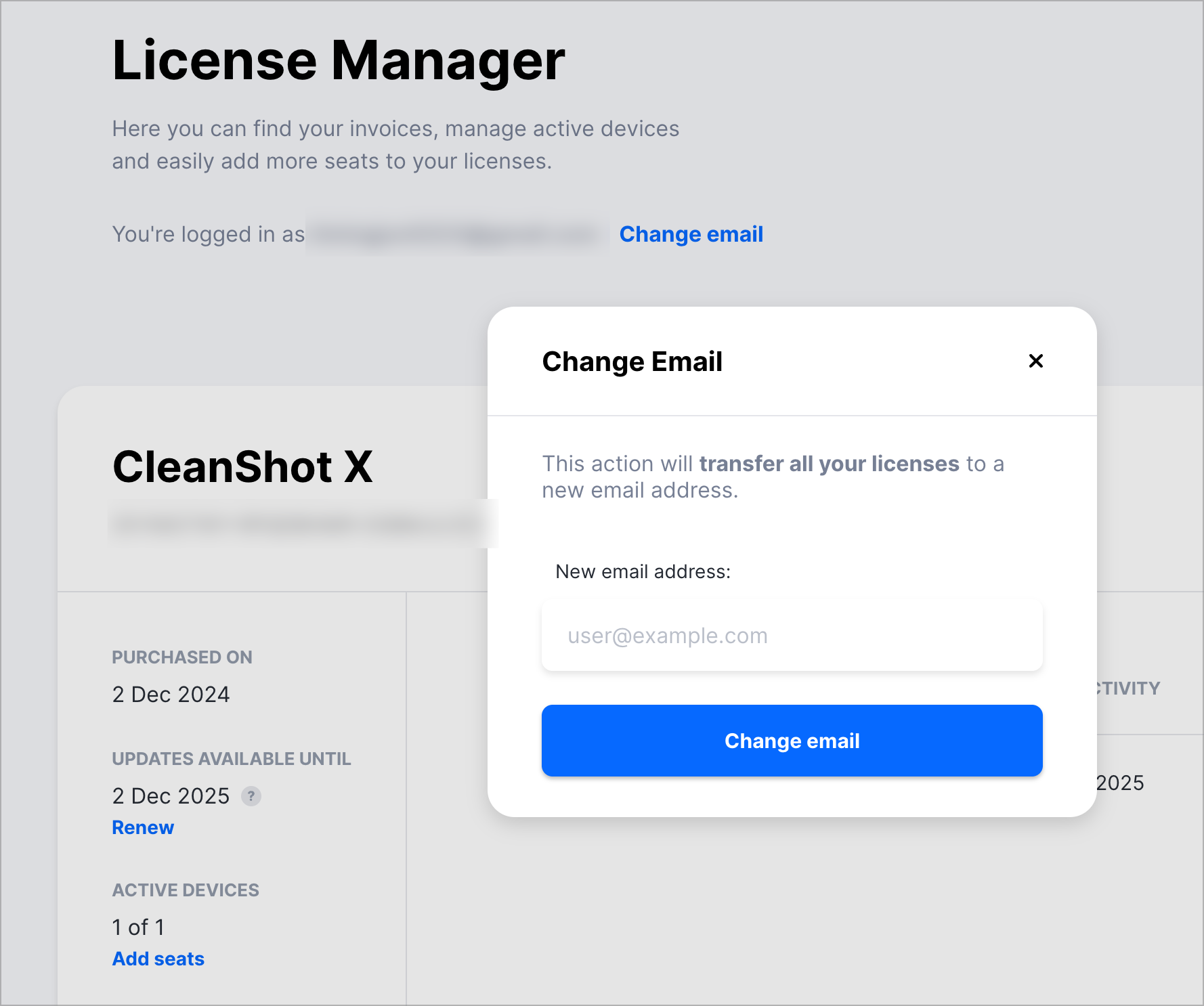Screen dimensions: 1204x1006
Task: Close the Change Email dialog
Action: (1035, 361)
